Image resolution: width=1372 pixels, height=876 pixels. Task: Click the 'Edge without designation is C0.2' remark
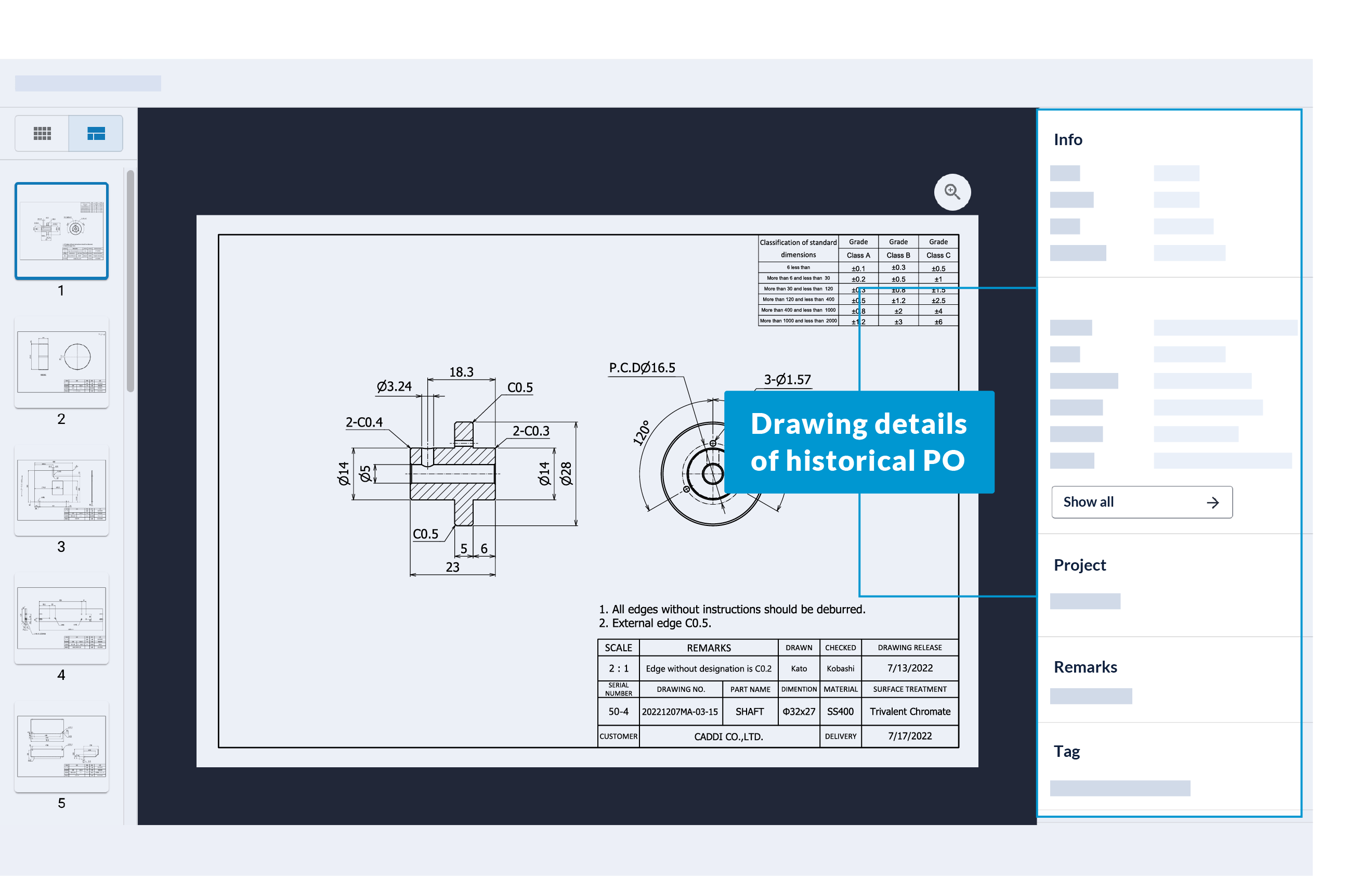click(x=709, y=668)
